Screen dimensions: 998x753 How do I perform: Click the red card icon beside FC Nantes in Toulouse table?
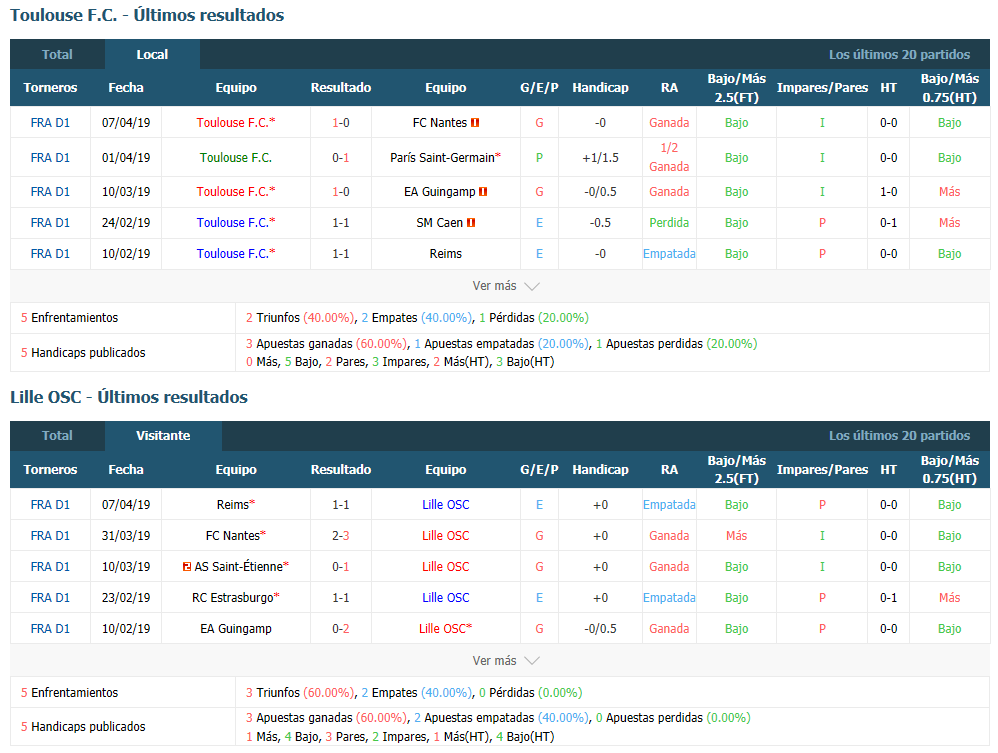coord(475,123)
